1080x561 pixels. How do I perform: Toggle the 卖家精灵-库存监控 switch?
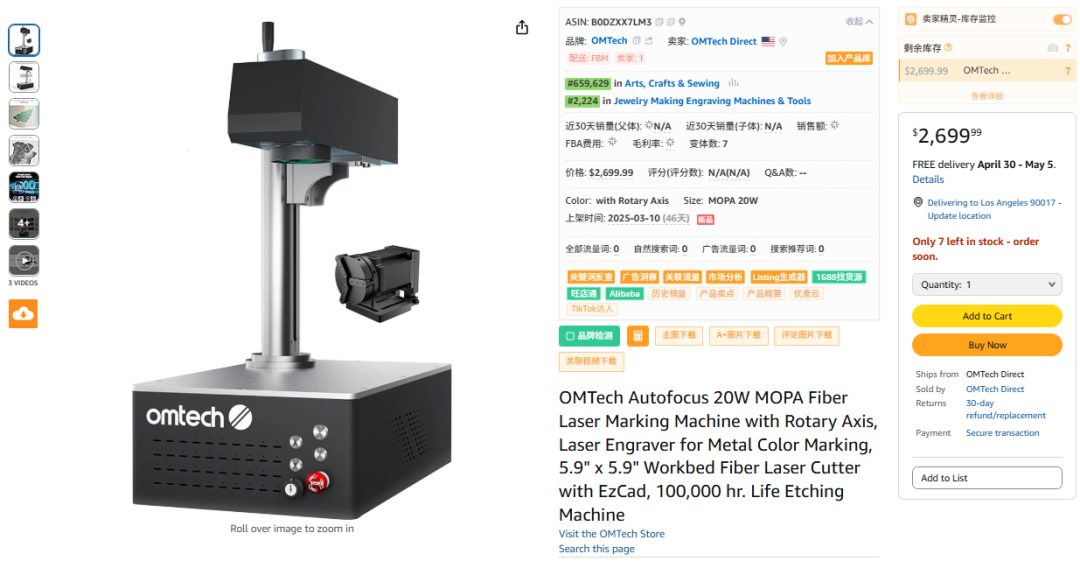click(x=1062, y=19)
